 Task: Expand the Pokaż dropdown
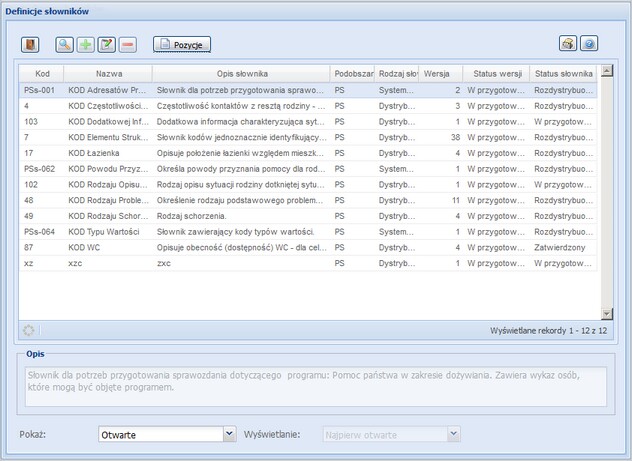pyautogui.click(x=229, y=435)
